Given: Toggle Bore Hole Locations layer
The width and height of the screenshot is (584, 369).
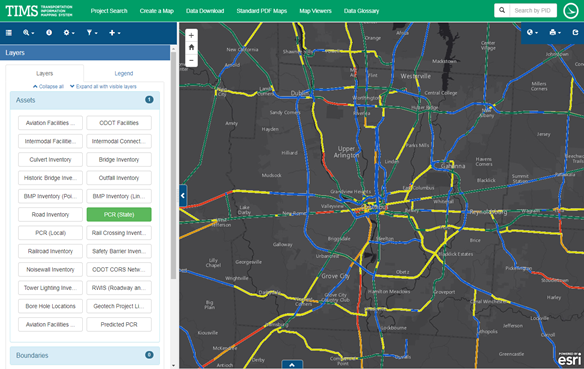Looking at the screenshot, I should pyautogui.click(x=50, y=306).
